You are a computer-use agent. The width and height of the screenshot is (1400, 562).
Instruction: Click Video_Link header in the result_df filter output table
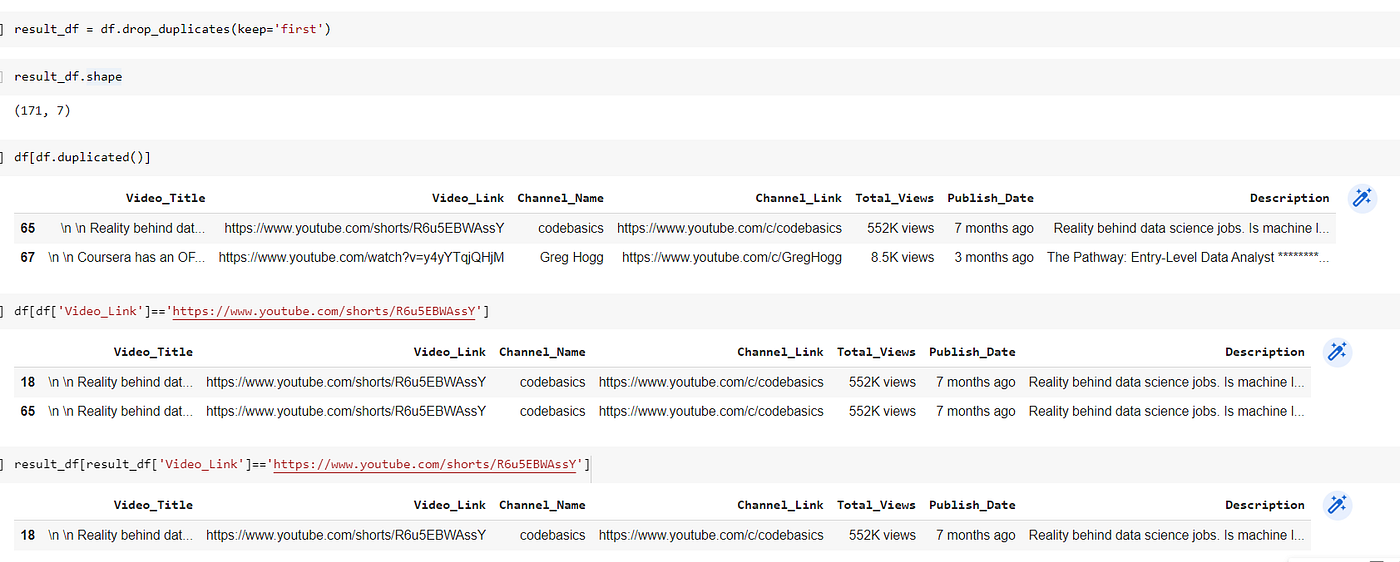(x=450, y=505)
